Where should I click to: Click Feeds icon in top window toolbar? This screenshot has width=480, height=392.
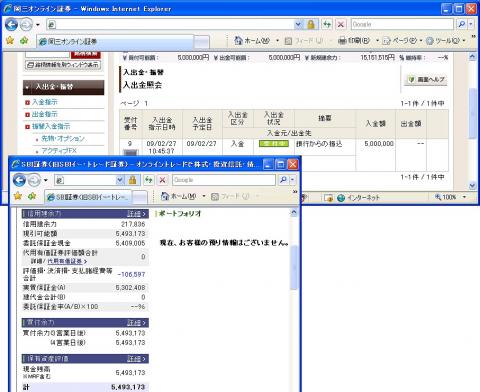tap(288, 41)
